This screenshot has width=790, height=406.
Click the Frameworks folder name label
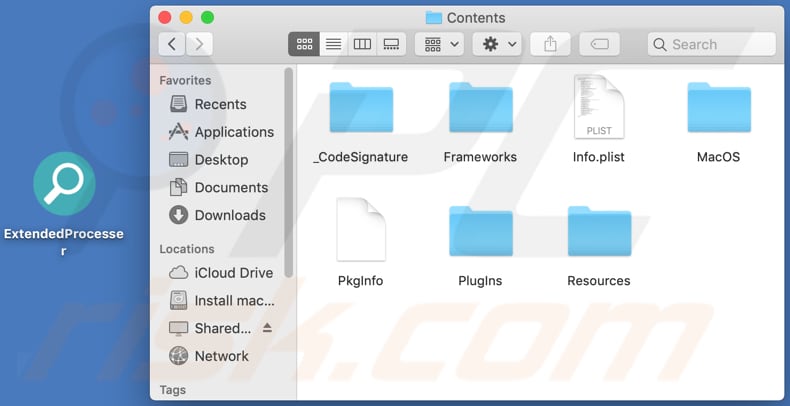click(x=480, y=157)
